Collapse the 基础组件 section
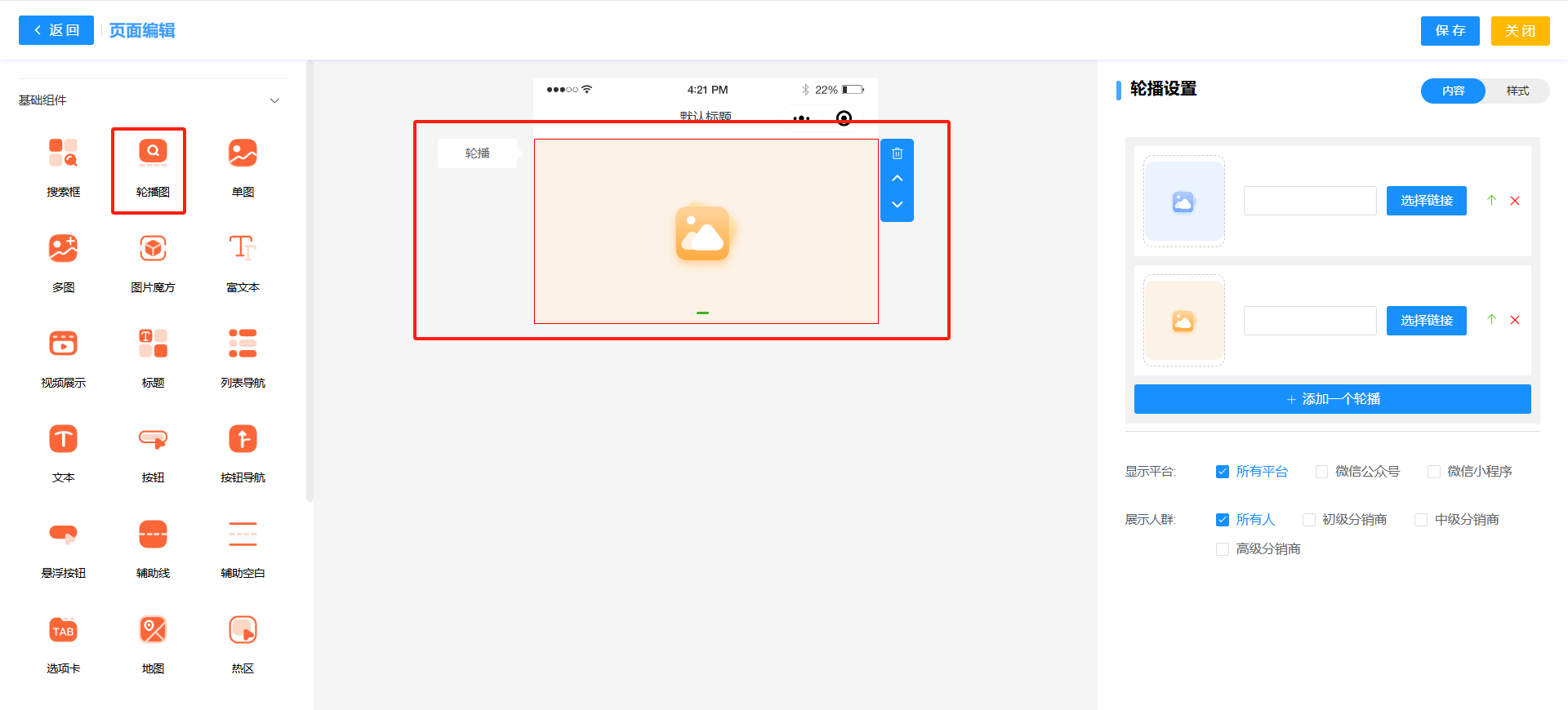 click(x=274, y=100)
